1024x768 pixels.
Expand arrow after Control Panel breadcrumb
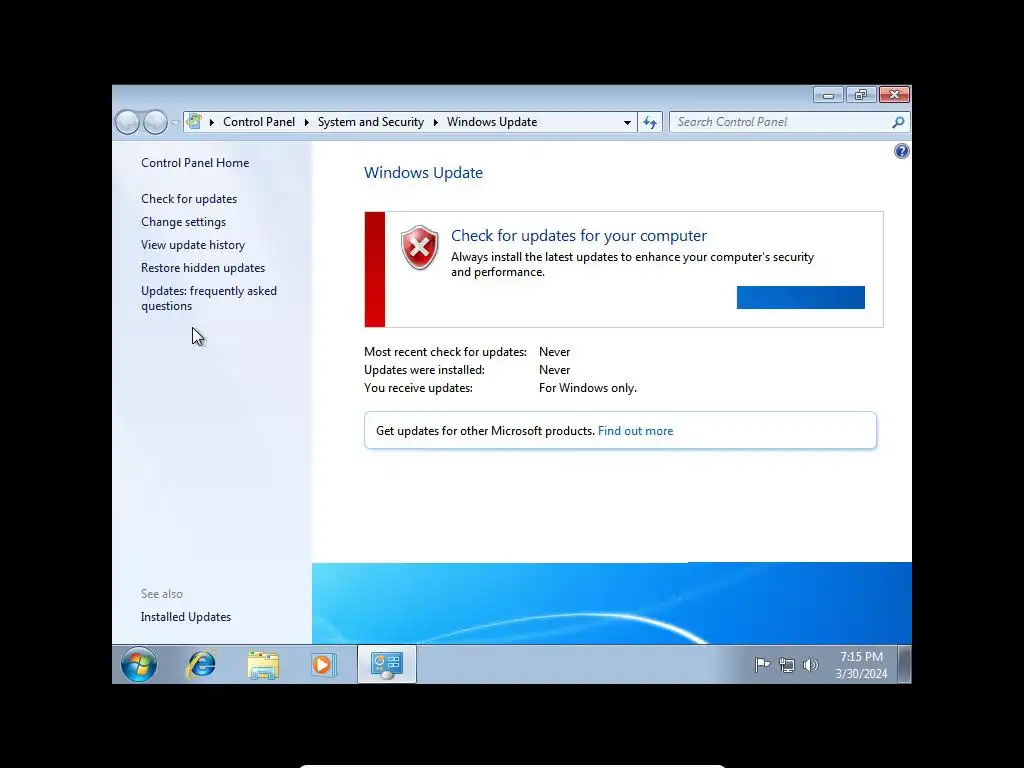click(306, 122)
